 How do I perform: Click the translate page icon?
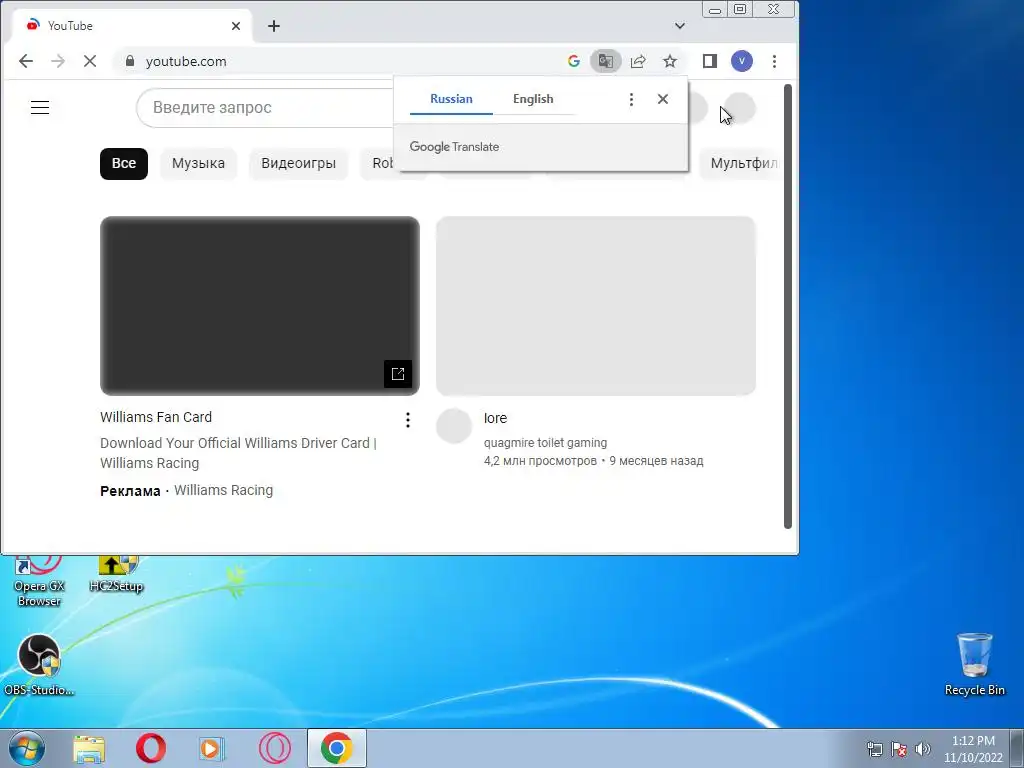(x=605, y=61)
